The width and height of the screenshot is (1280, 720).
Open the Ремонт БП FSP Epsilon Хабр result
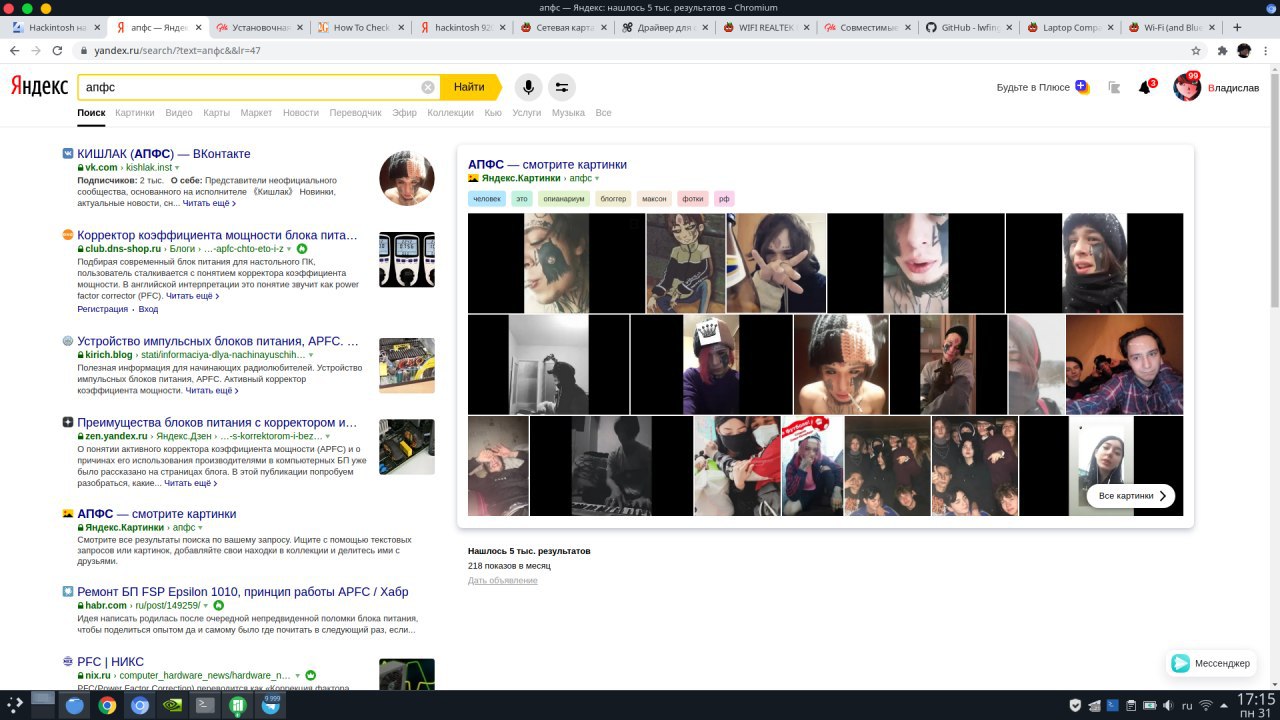243,592
